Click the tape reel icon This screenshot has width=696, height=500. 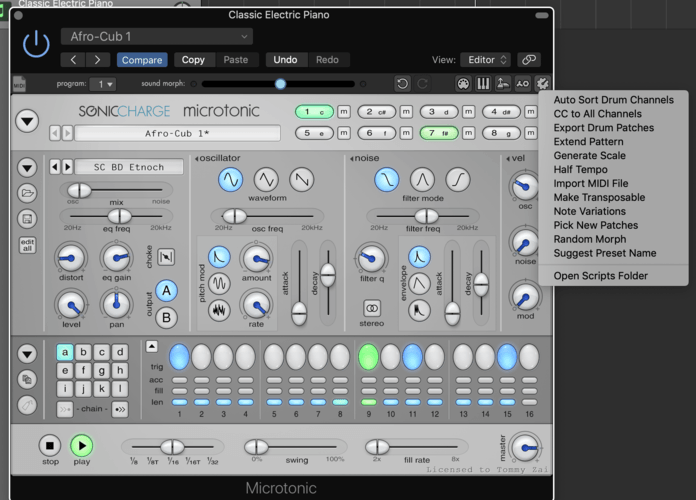coord(522,84)
